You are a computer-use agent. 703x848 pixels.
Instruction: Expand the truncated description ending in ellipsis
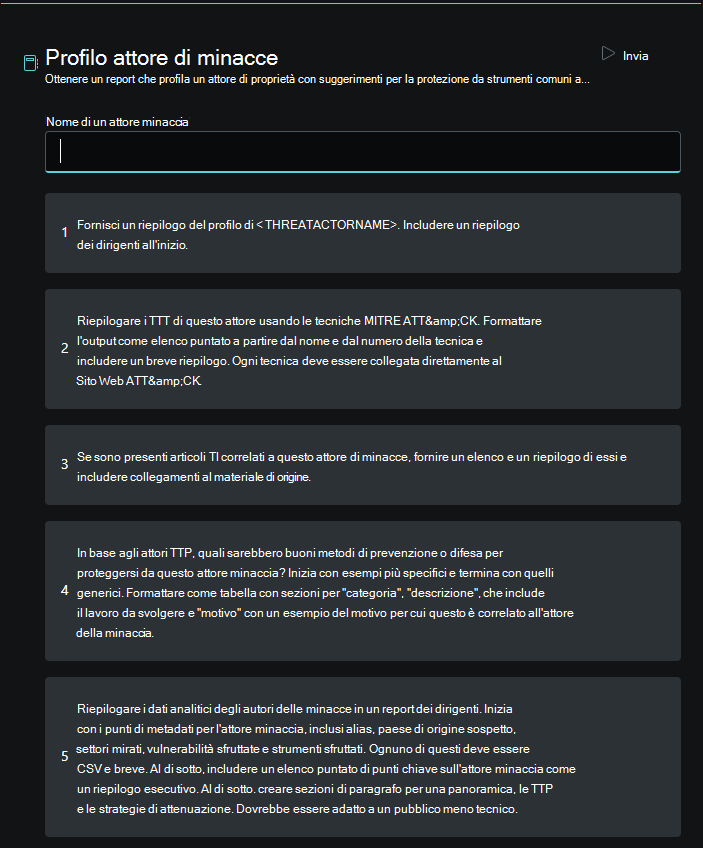point(584,79)
